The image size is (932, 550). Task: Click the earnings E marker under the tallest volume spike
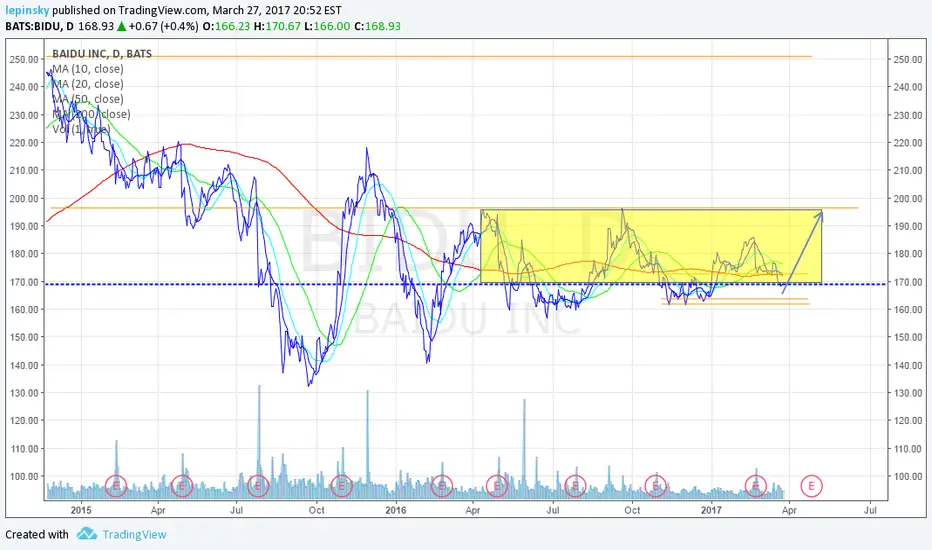click(258, 486)
